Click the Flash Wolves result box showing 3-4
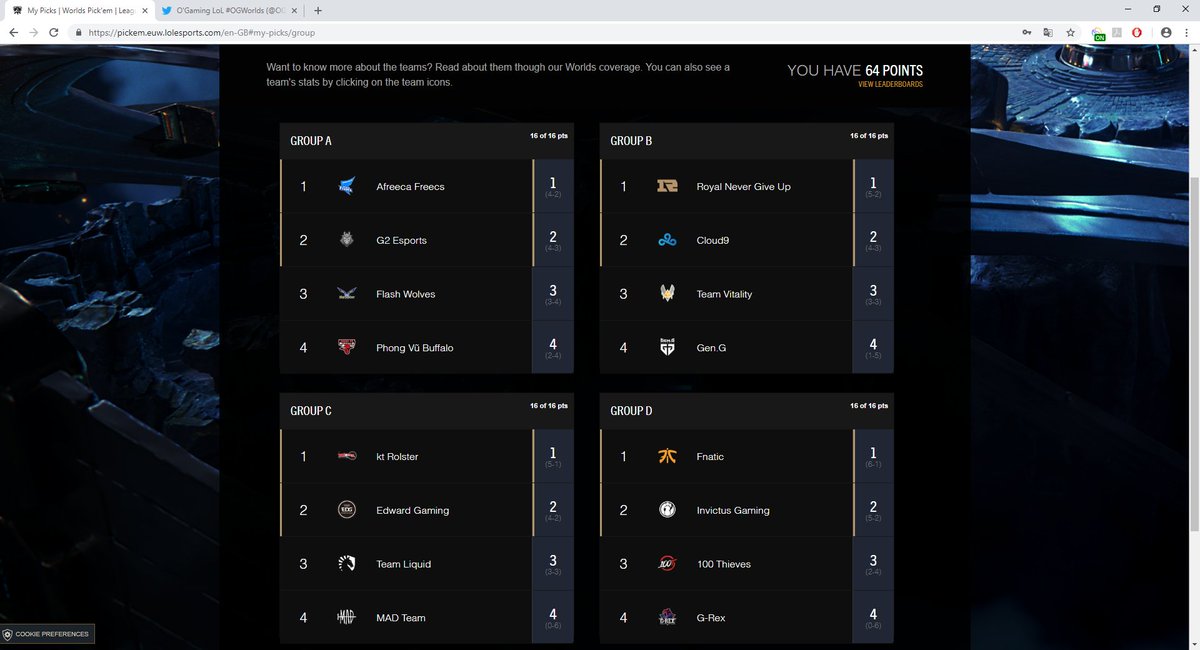Viewport: 1200px width, 650px height. click(553, 294)
